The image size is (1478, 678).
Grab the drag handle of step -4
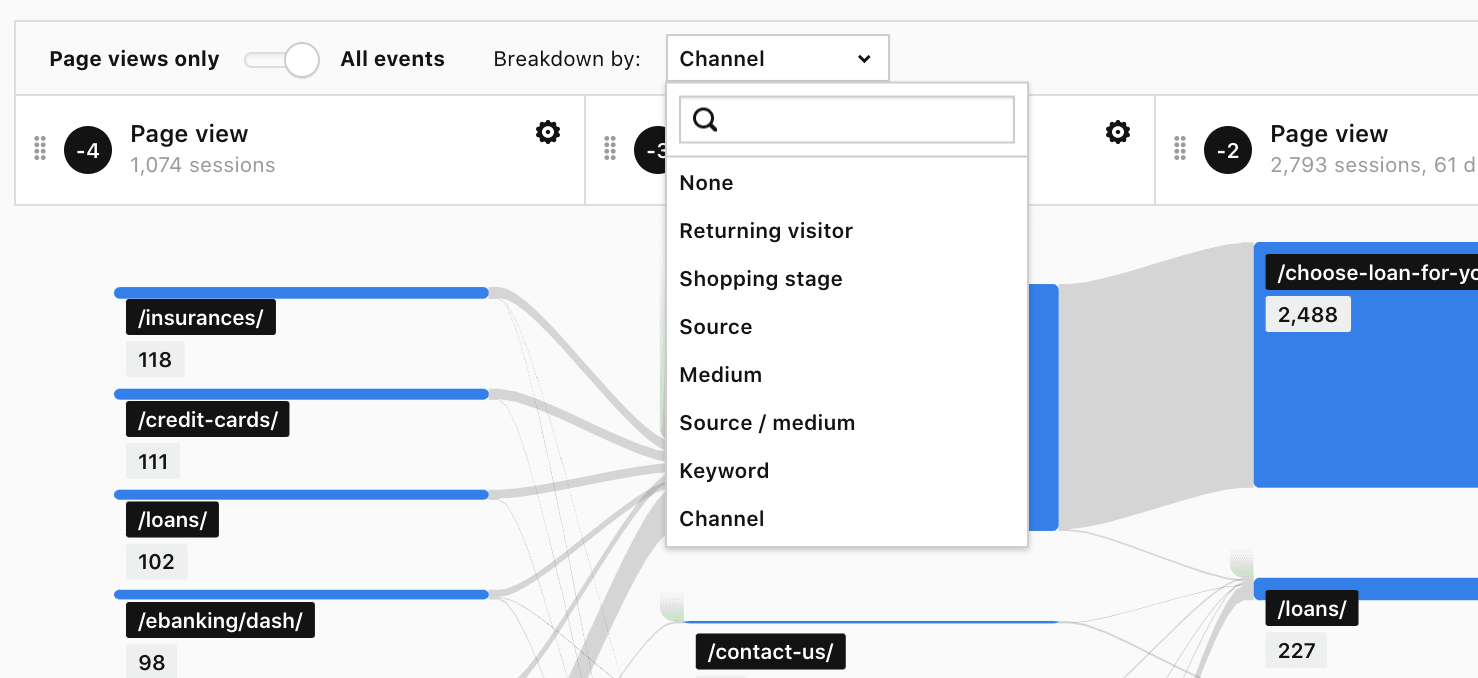pyautogui.click(x=40, y=148)
